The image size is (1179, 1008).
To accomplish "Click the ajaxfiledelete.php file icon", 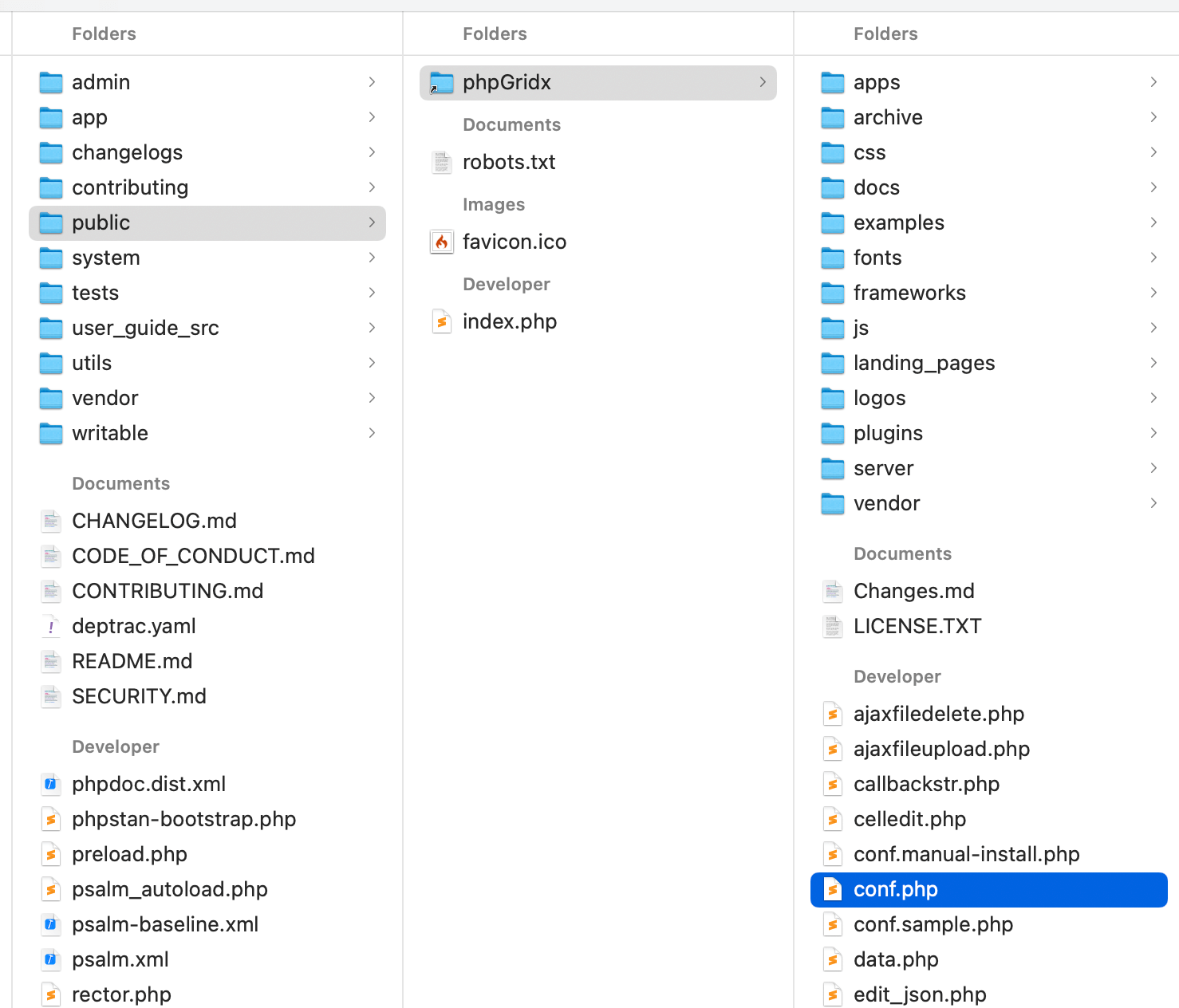I will pyautogui.click(x=833, y=714).
